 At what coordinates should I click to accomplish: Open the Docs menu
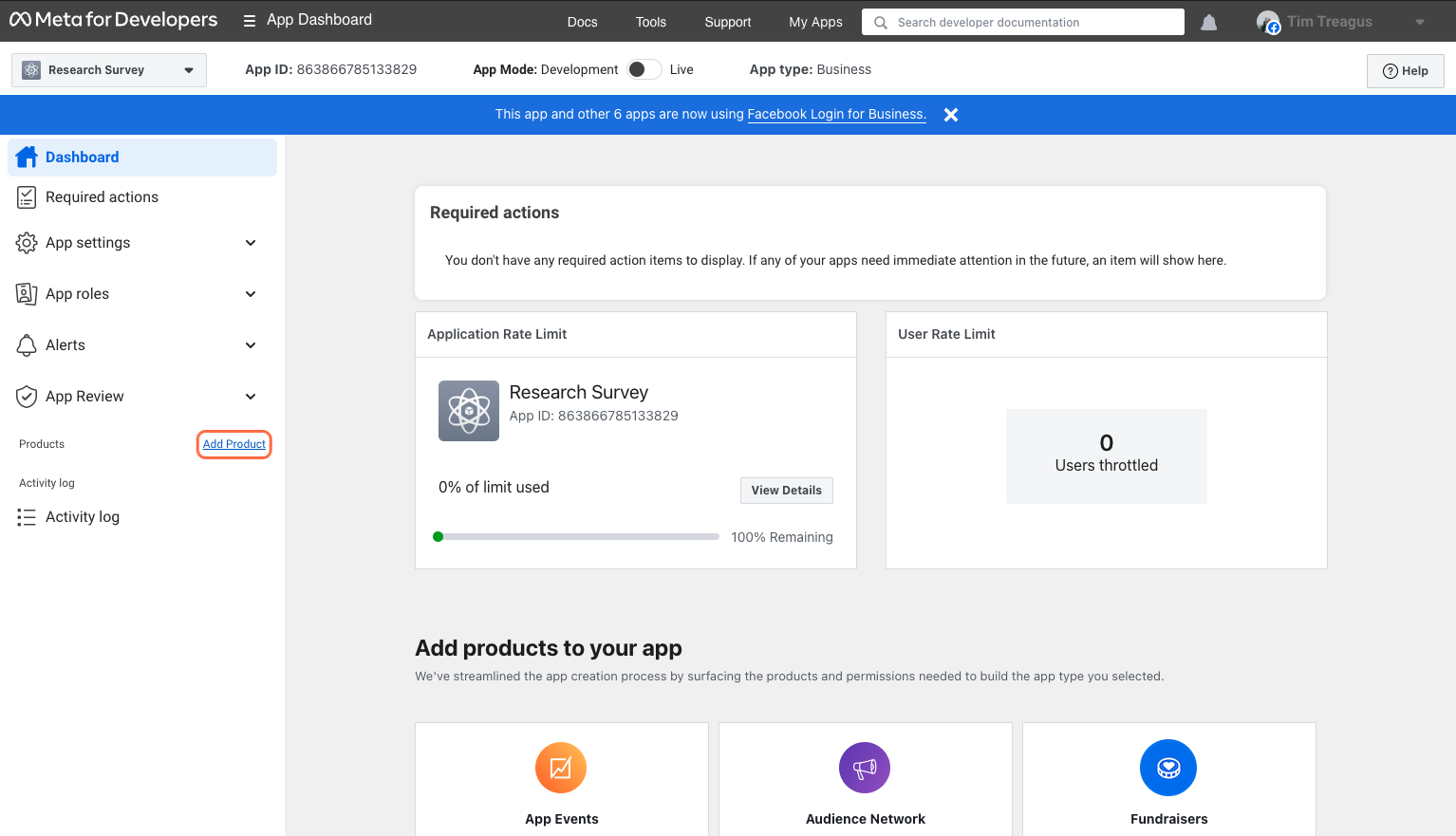click(x=583, y=22)
